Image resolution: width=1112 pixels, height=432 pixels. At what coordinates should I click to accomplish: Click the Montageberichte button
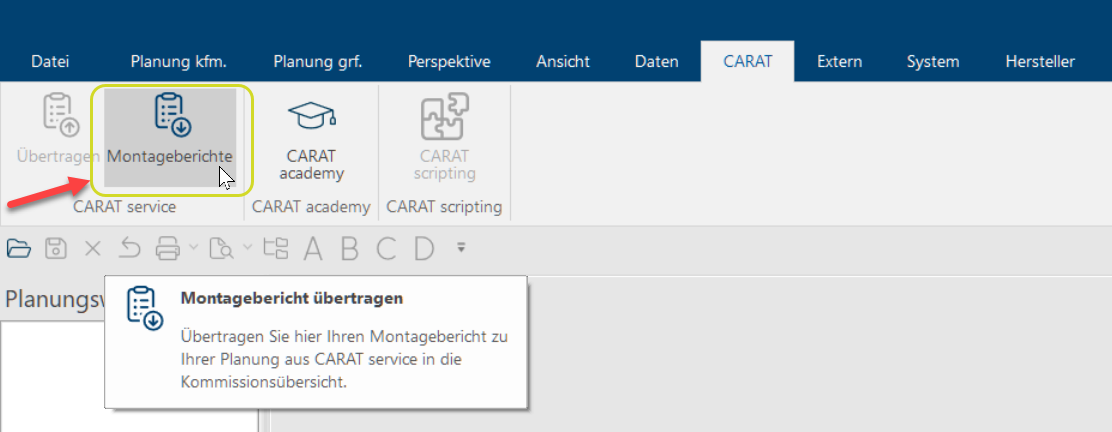tap(169, 138)
